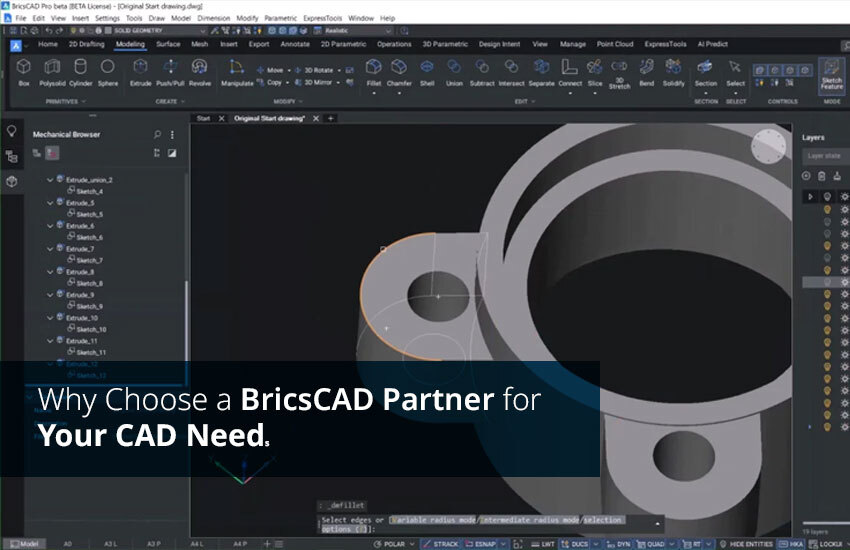Screen dimensions: 850x550
Task: Switch to the Model layout tab
Action: click(24, 544)
